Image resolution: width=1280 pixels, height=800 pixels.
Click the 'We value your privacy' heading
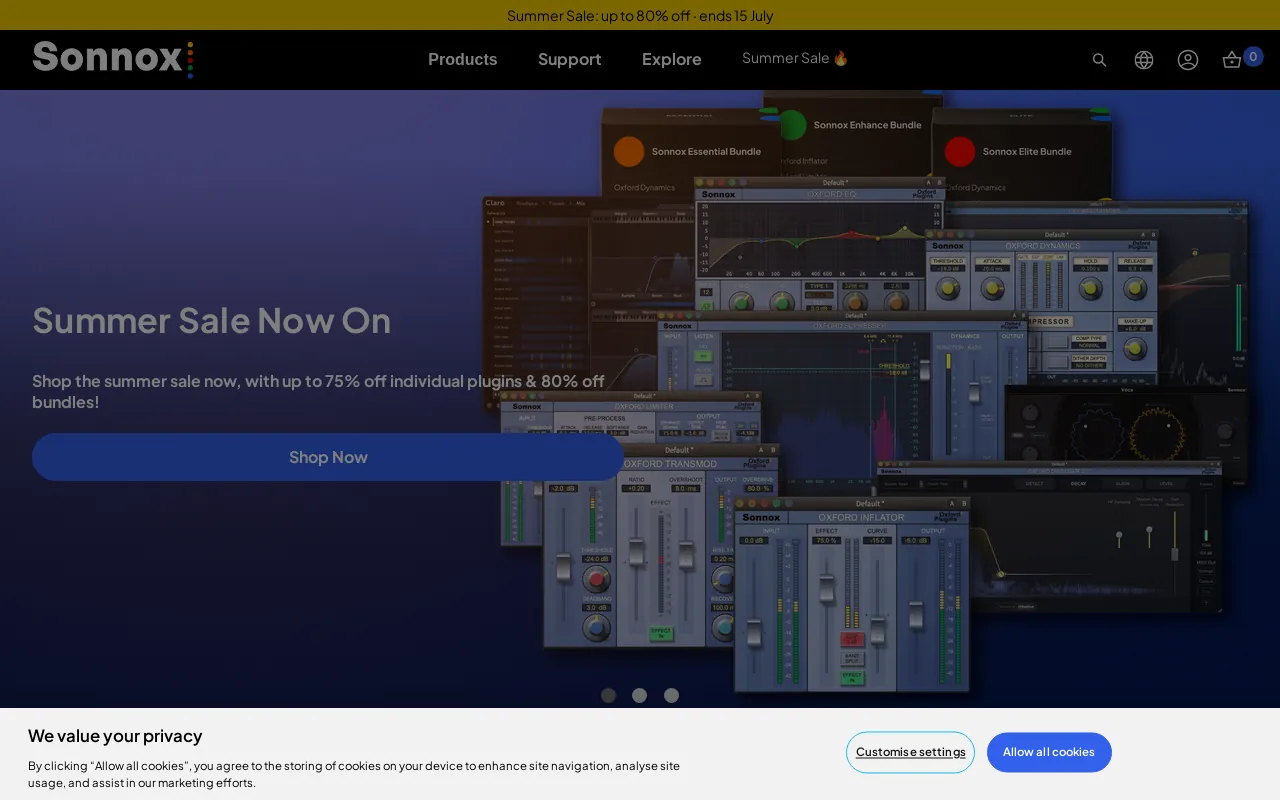point(115,736)
